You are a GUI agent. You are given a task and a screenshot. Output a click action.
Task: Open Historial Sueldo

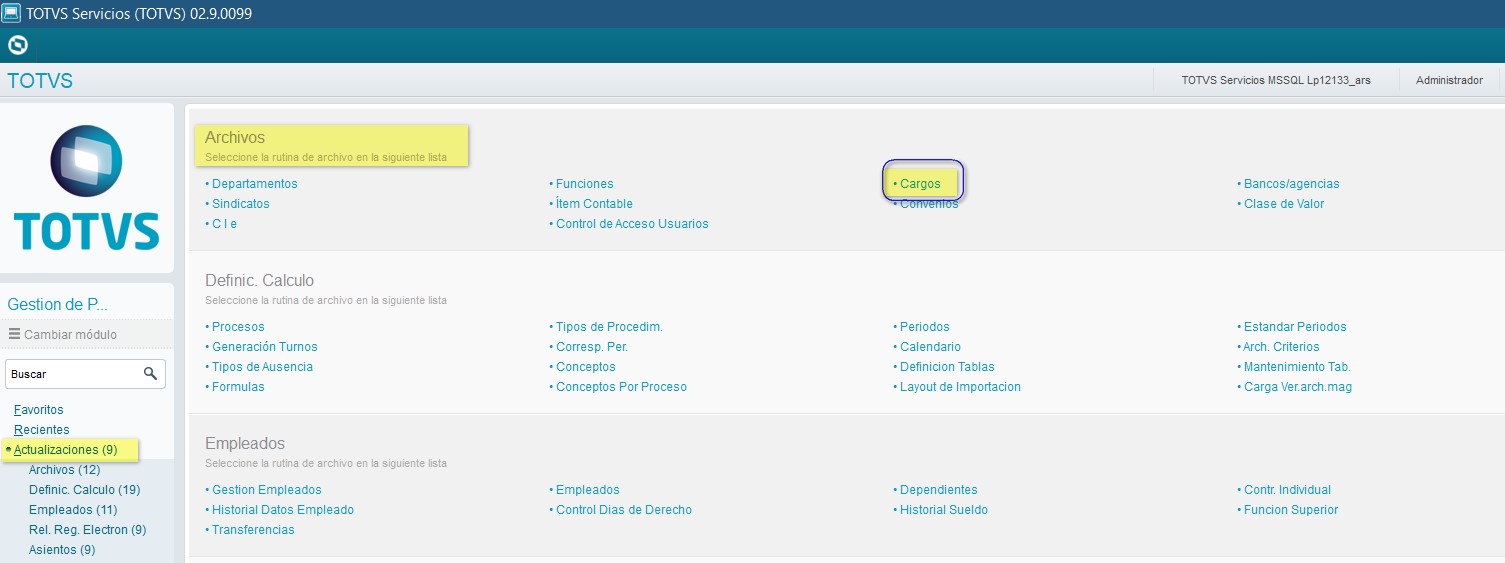944,510
